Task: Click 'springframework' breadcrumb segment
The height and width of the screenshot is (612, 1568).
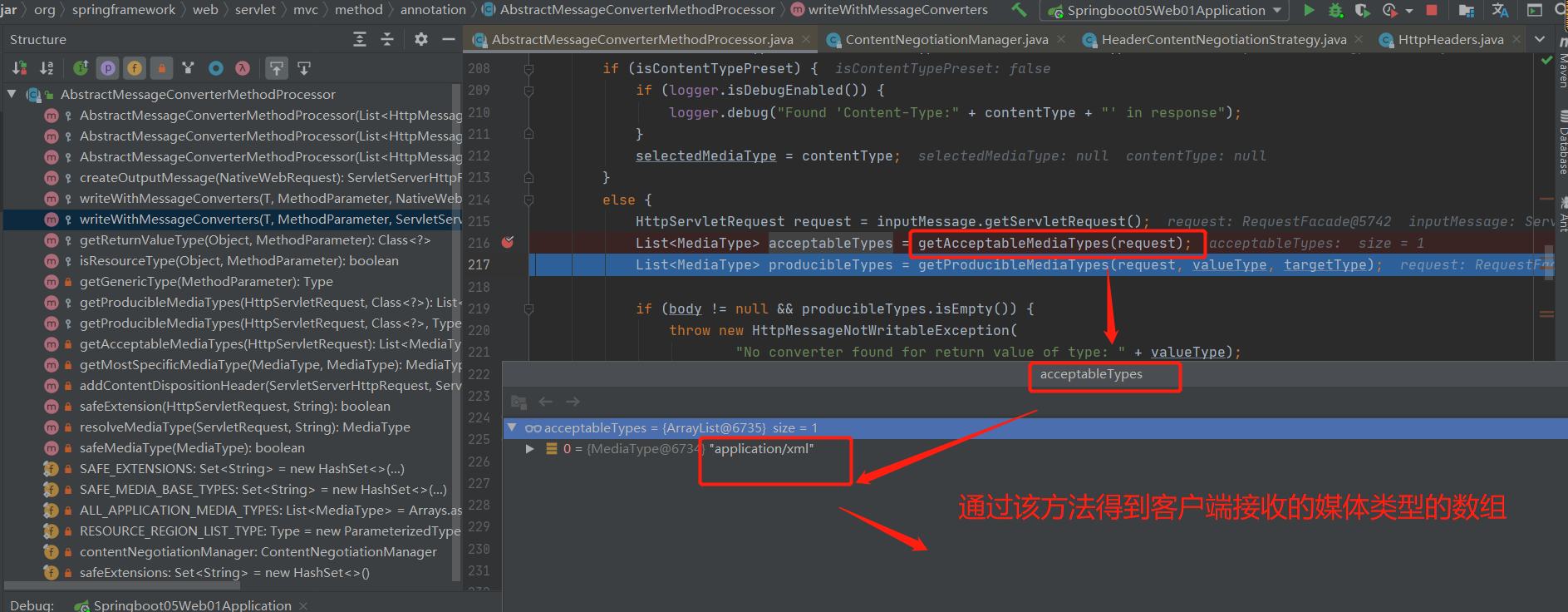Action: tap(123, 10)
